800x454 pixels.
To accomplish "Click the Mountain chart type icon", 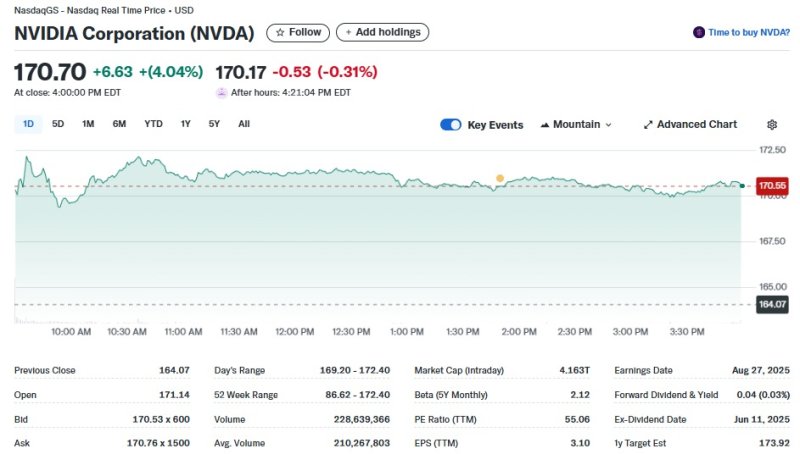I will point(545,125).
